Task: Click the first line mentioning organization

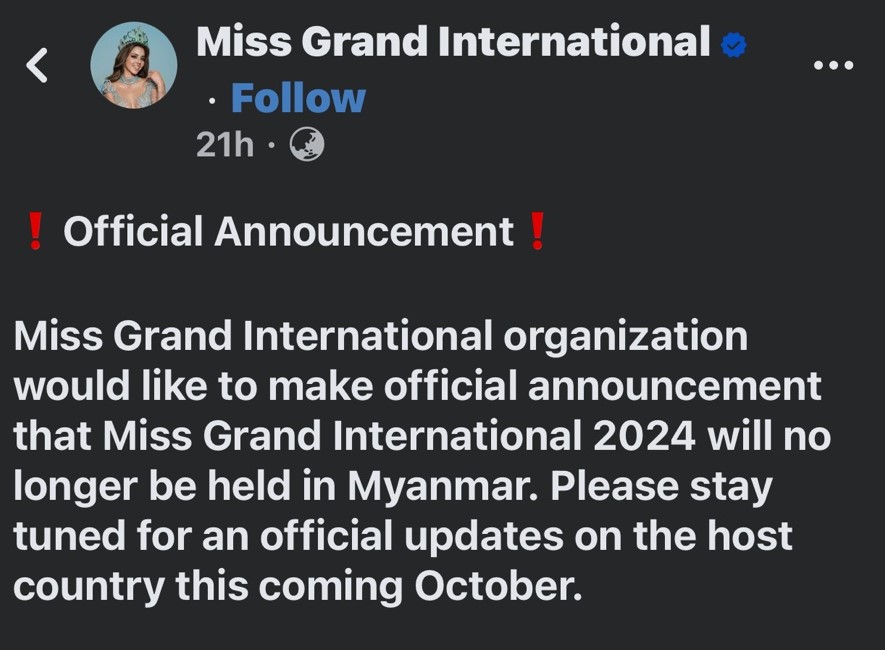Action: (380, 337)
